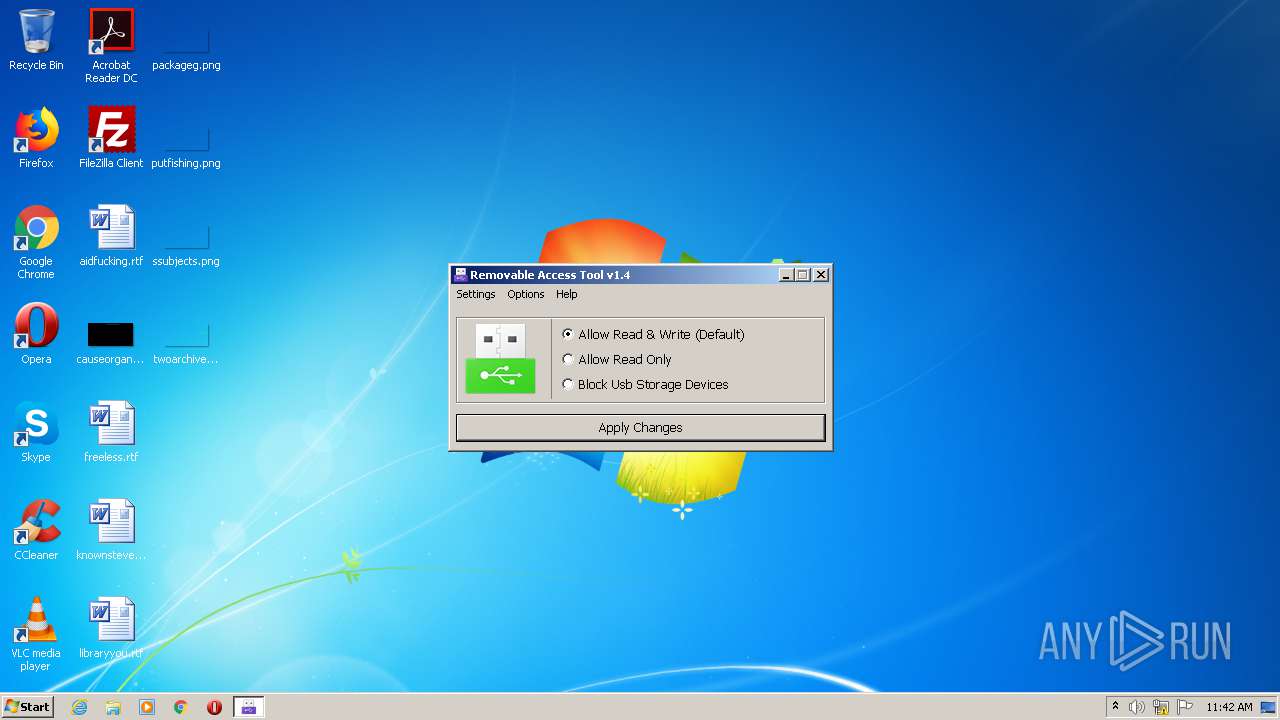Image resolution: width=1280 pixels, height=720 pixels.
Task: Click the green USB drive image
Action: point(500,358)
